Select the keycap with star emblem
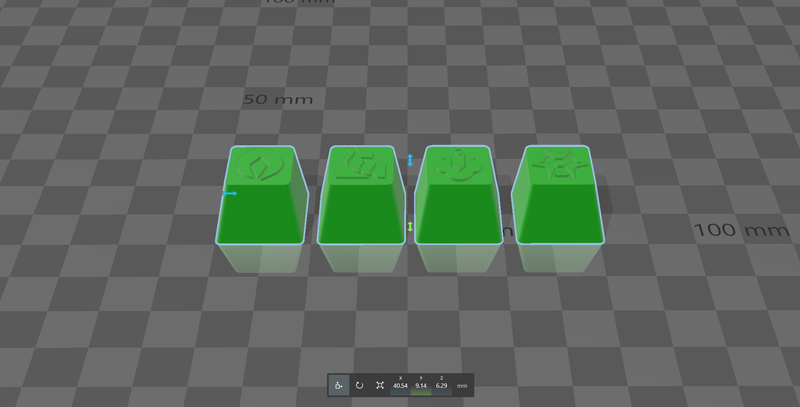The height and width of the screenshot is (407, 800). [559, 194]
